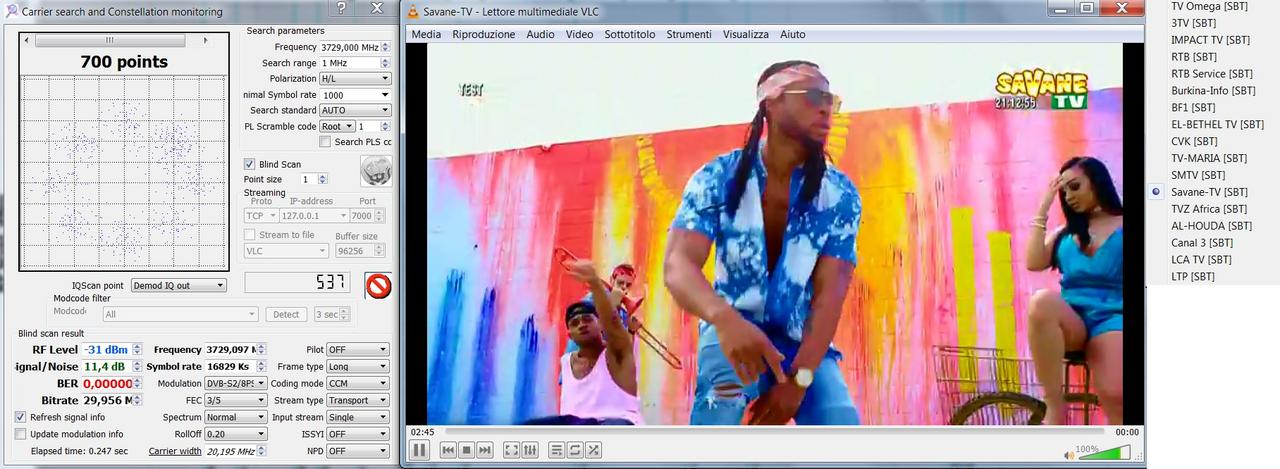1280x469 pixels.
Task: Open the Sottotitolo menu
Action: [630, 34]
